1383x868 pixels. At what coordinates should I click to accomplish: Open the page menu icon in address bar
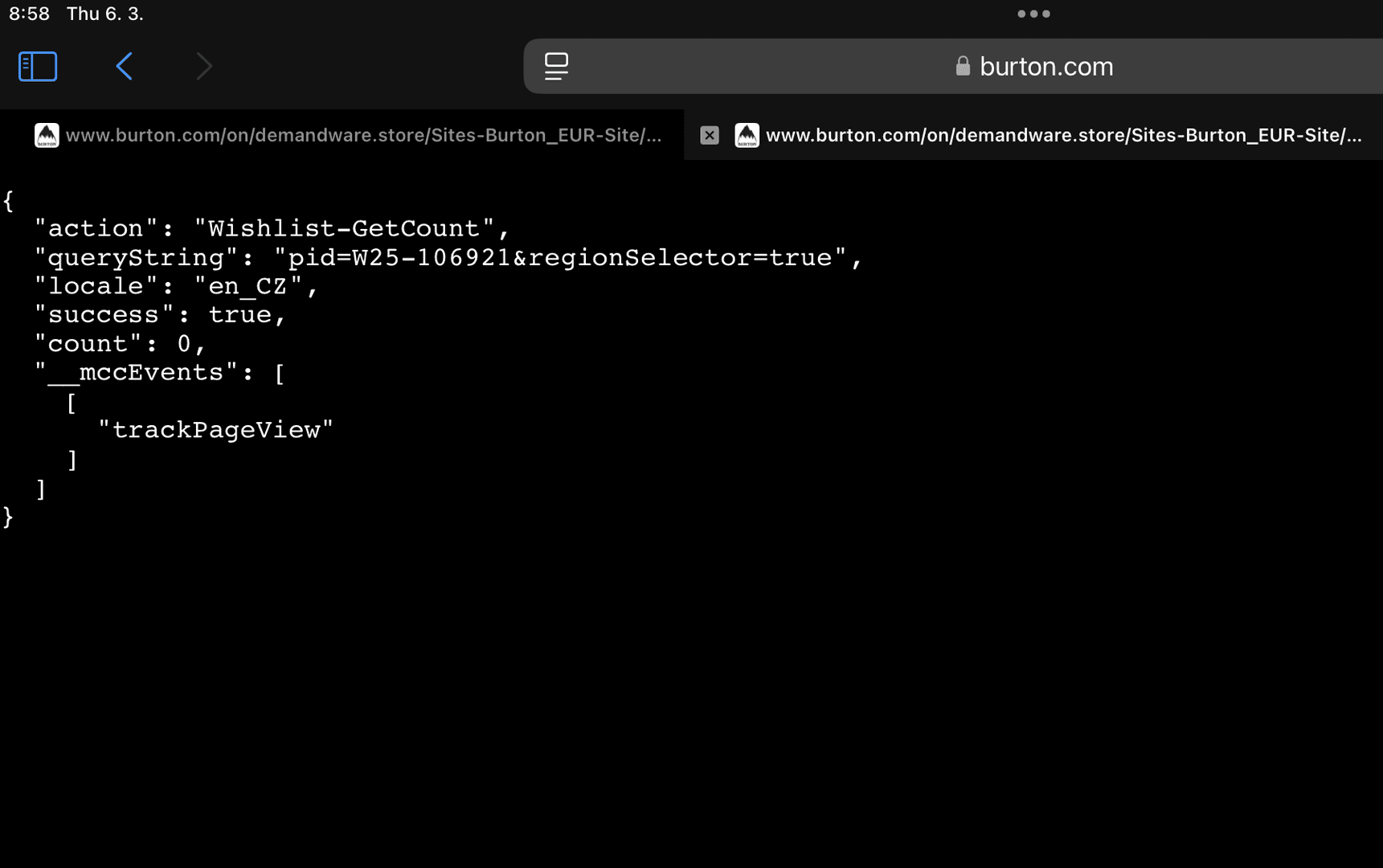[556, 67]
